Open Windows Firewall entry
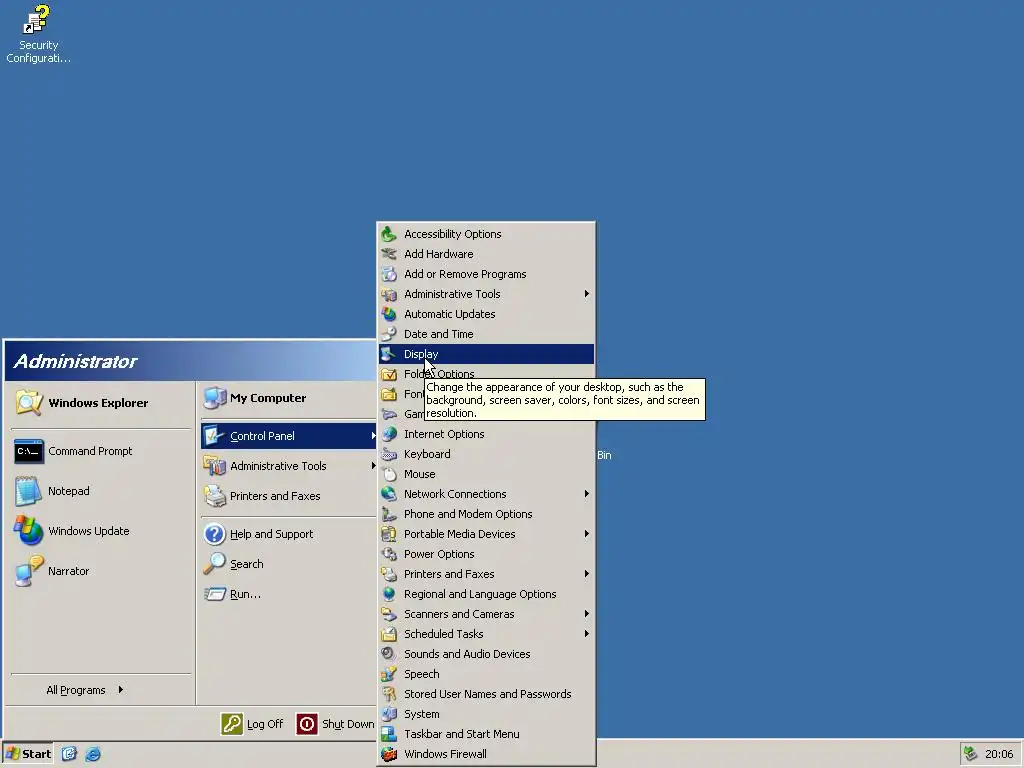 (x=487, y=754)
